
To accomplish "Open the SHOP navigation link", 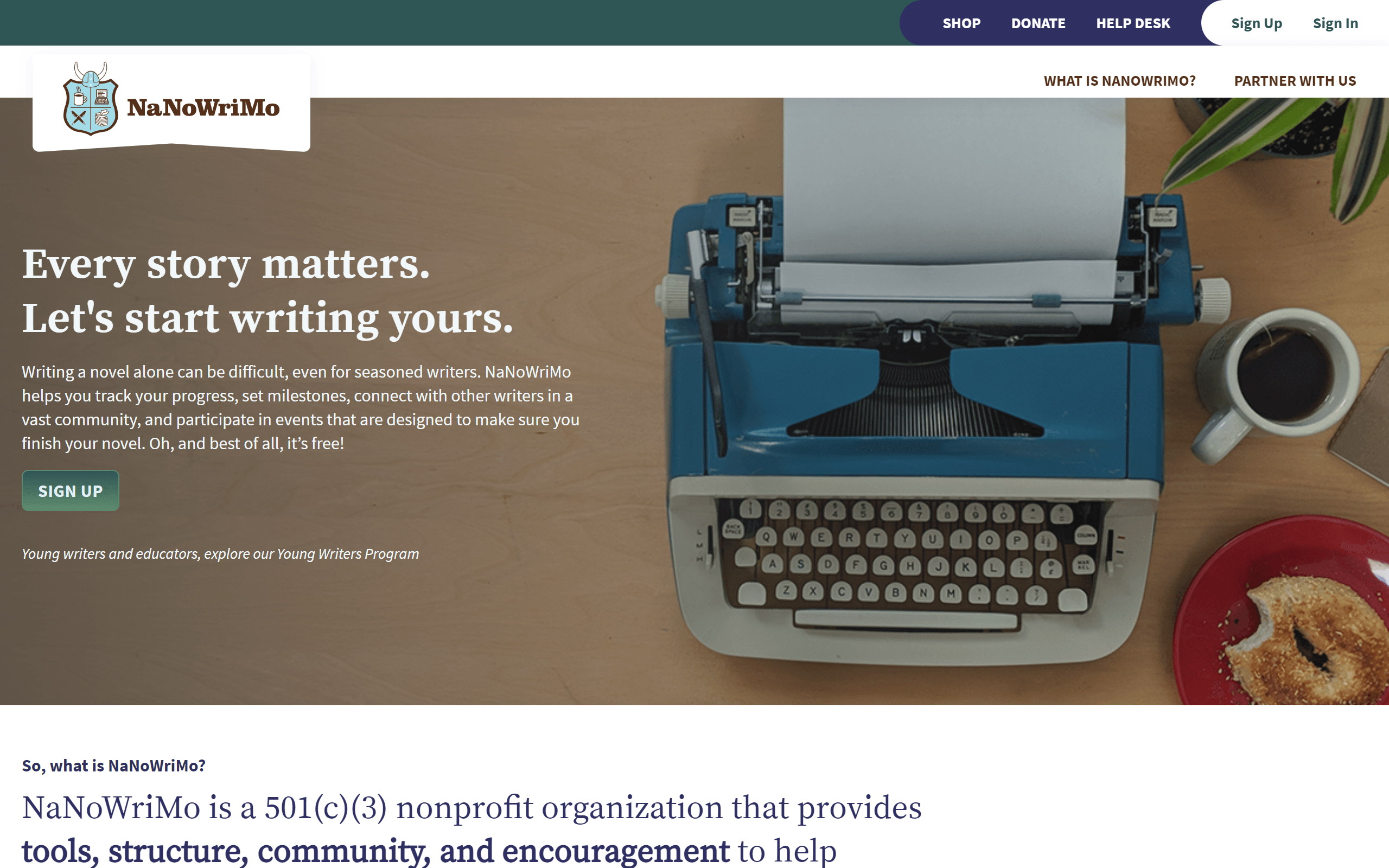I will click(961, 22).
